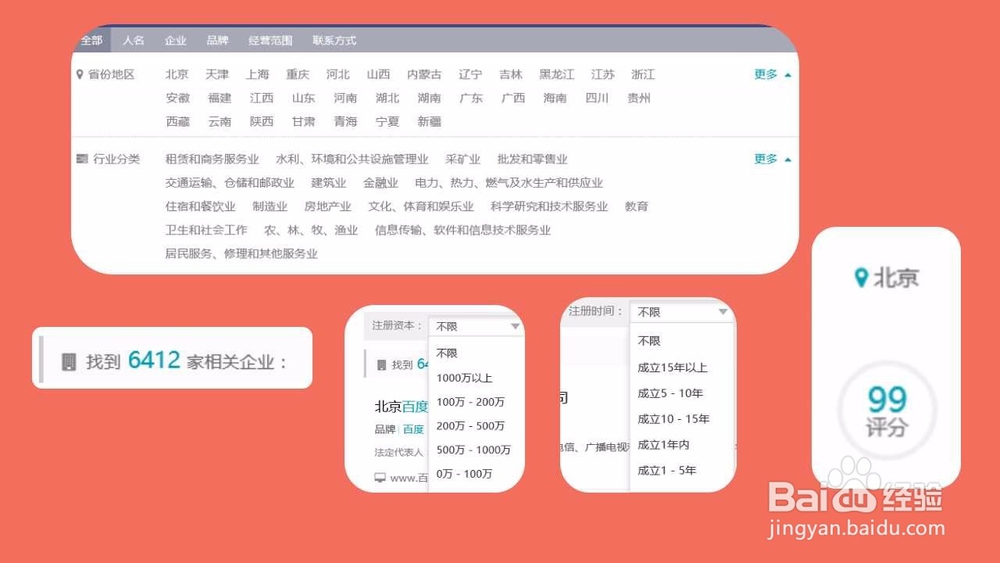Viewport: 1000px width, 563px height.
Task: Click the 99 评分 score circle
Action: 886,409
